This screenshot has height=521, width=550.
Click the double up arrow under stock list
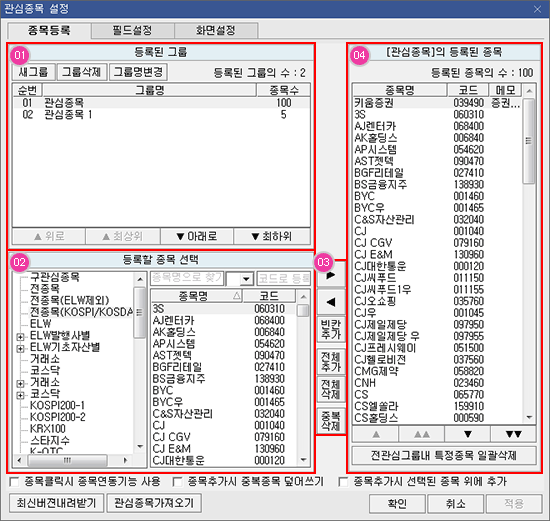tap(422, 434)
